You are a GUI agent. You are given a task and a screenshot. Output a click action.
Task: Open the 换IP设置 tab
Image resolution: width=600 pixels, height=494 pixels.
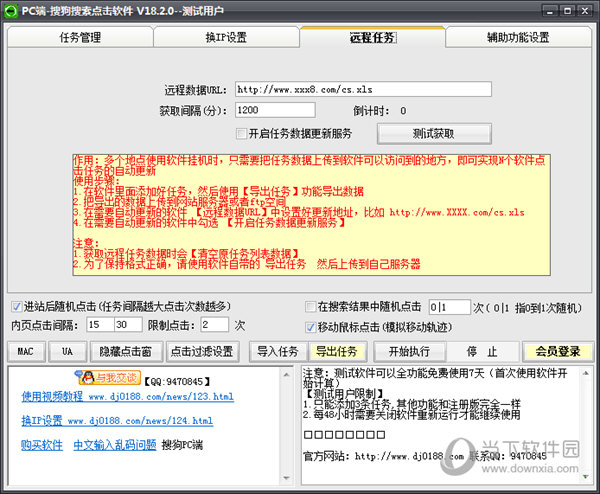point(226,38)
